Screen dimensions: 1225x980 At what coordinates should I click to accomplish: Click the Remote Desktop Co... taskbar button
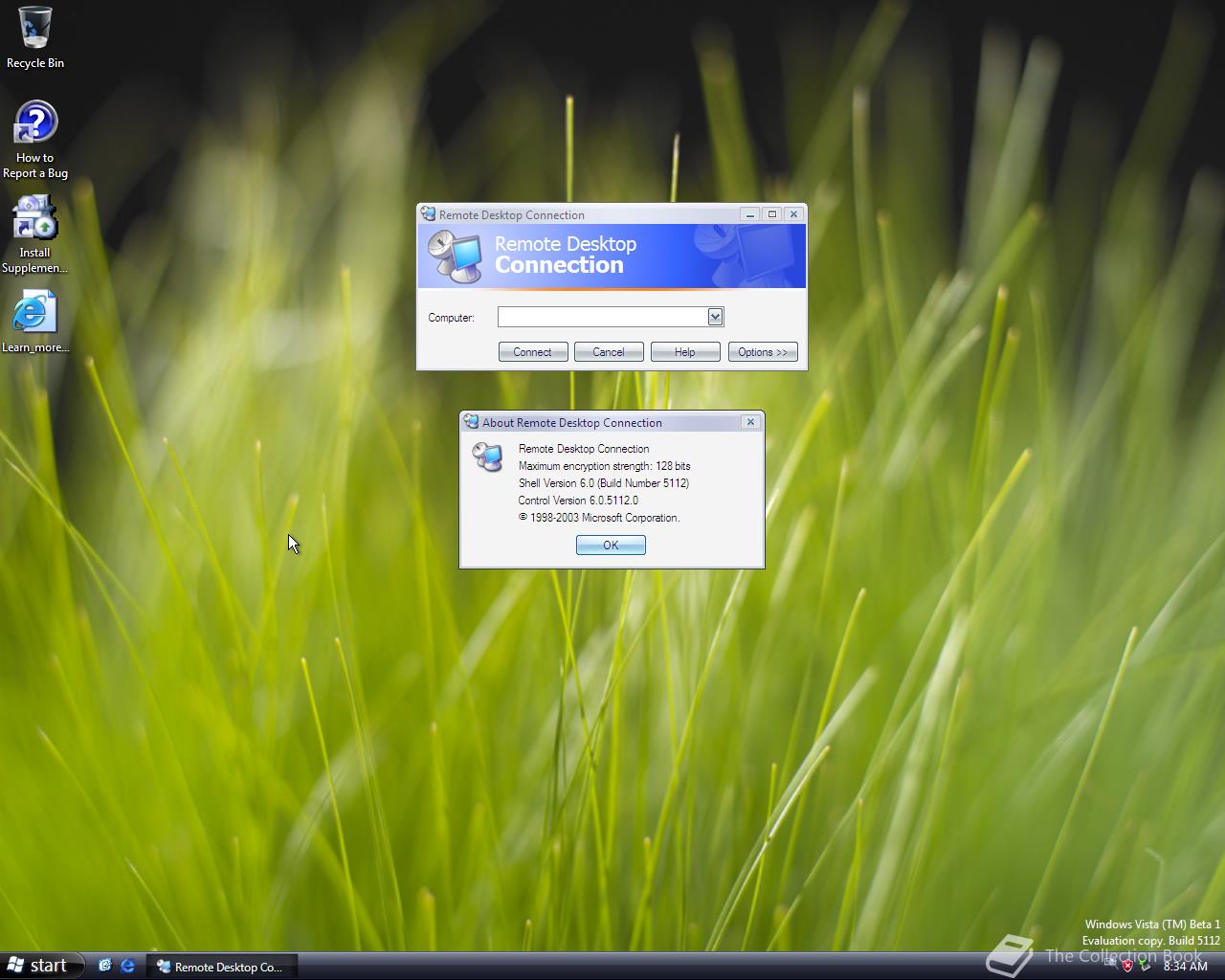point(222,967)
